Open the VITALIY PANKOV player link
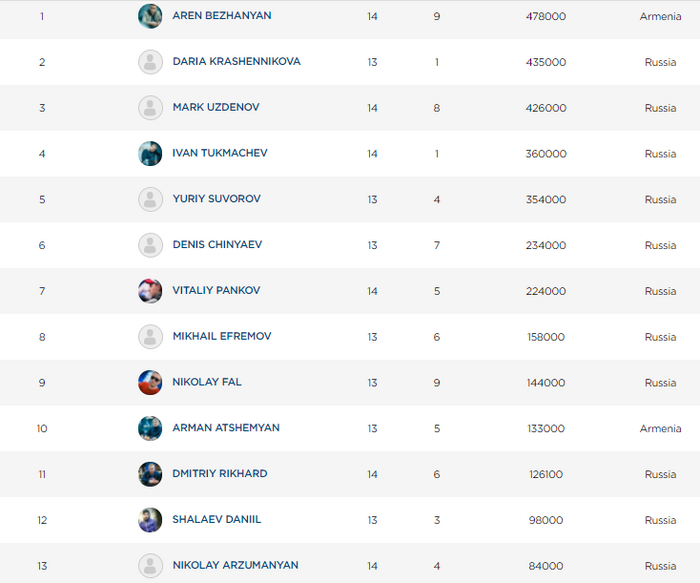 click(x=216, y=291)
